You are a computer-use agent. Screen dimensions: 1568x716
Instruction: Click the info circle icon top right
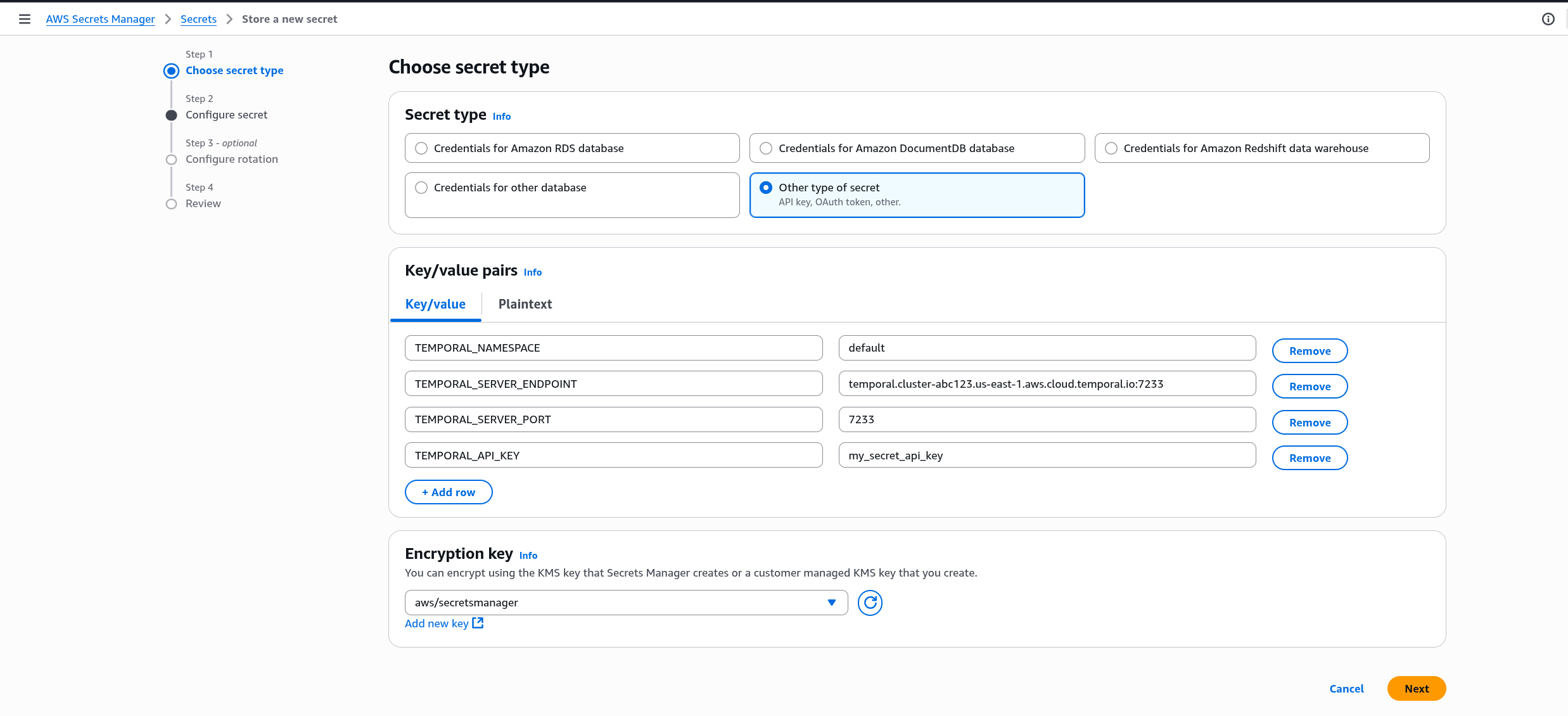coord(1548,19)
